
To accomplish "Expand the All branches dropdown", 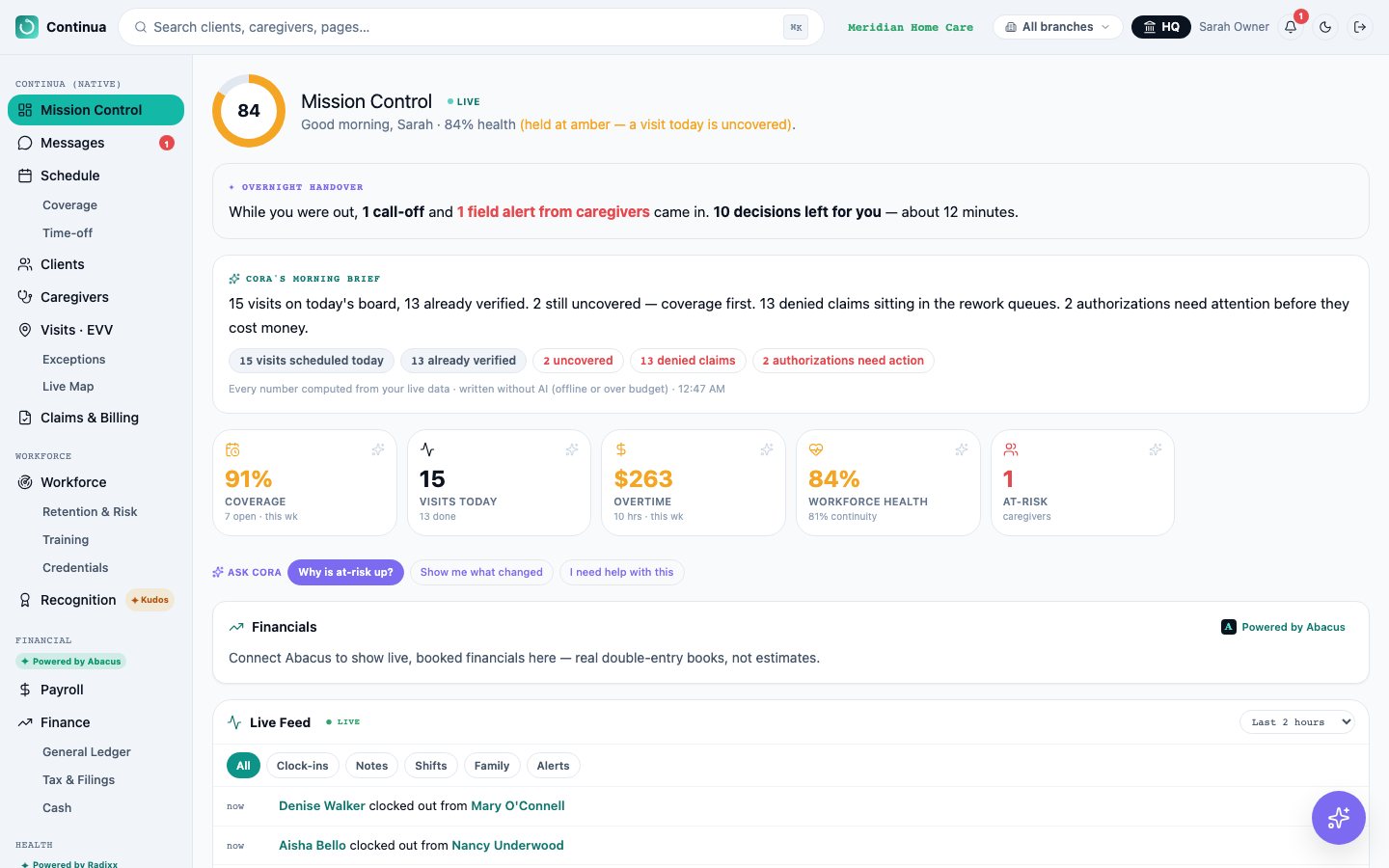I will (x=1057, y=27).
